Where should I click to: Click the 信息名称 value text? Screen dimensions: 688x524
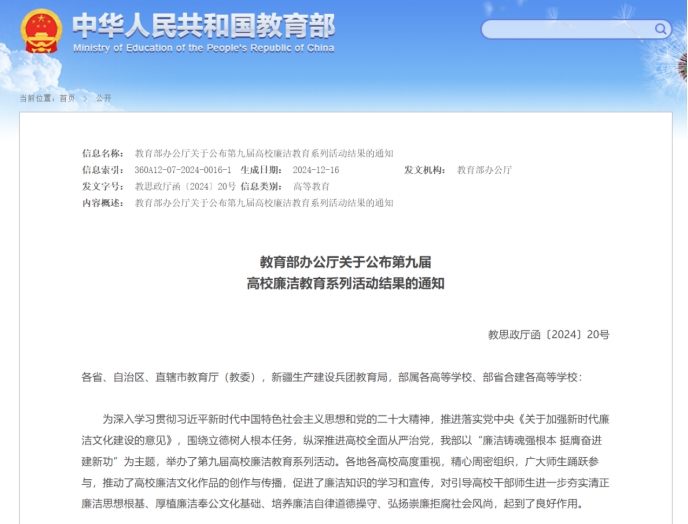[x=264, y=154]
